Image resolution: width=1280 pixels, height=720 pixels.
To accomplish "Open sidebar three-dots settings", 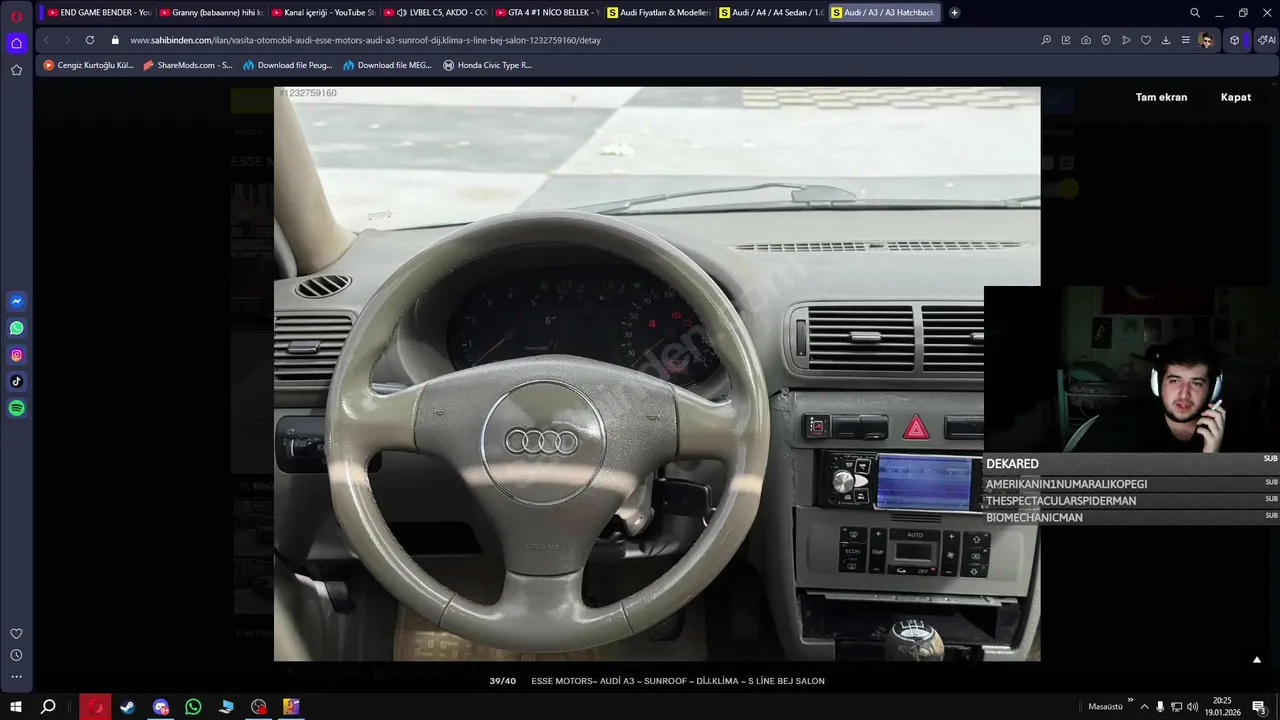I will [x=16, y=677].
